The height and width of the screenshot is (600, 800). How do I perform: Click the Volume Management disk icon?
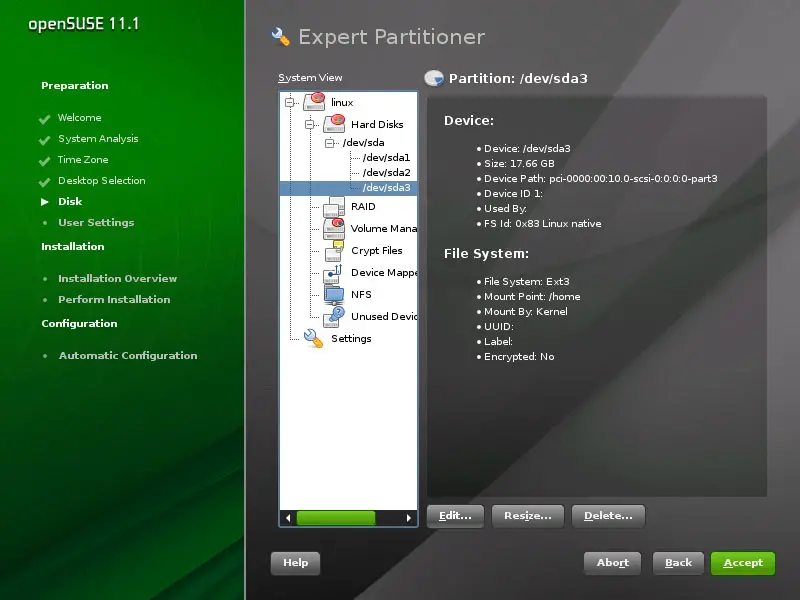point(334,228)
